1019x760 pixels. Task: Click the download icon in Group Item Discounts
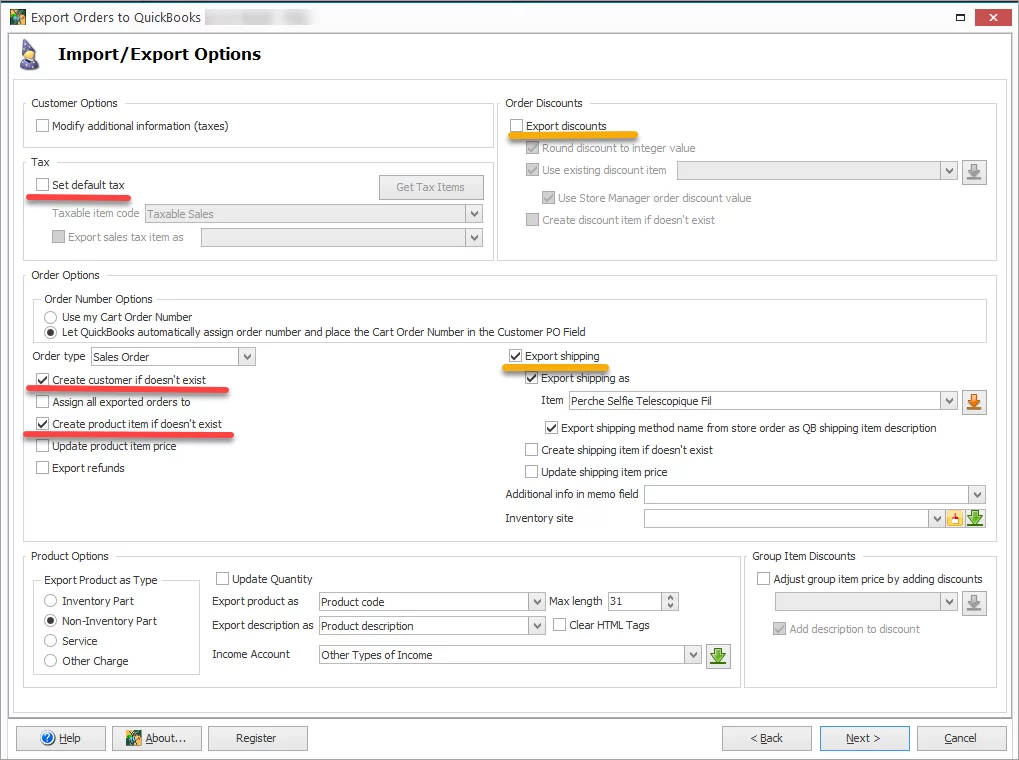coord(974,602)
